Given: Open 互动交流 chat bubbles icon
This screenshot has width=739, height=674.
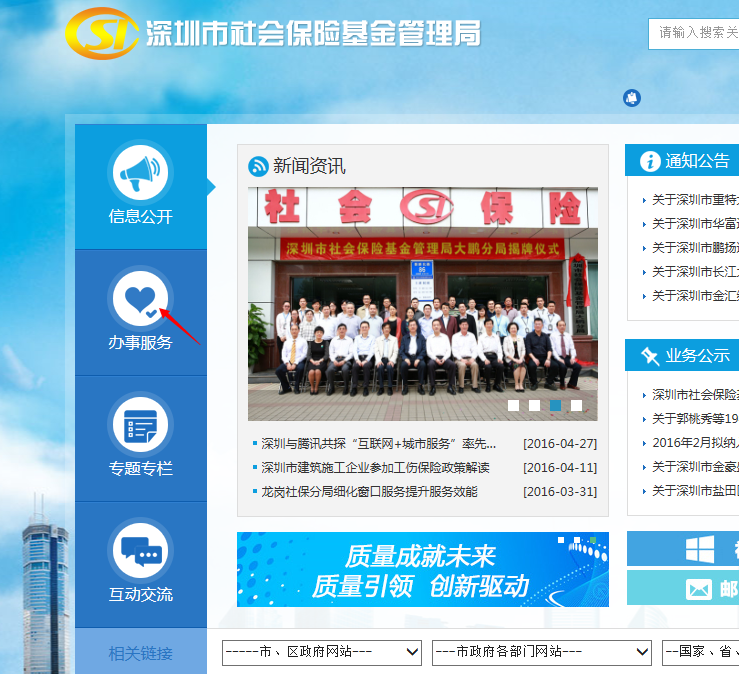Looking at the screenshot, I should (140, 551).
